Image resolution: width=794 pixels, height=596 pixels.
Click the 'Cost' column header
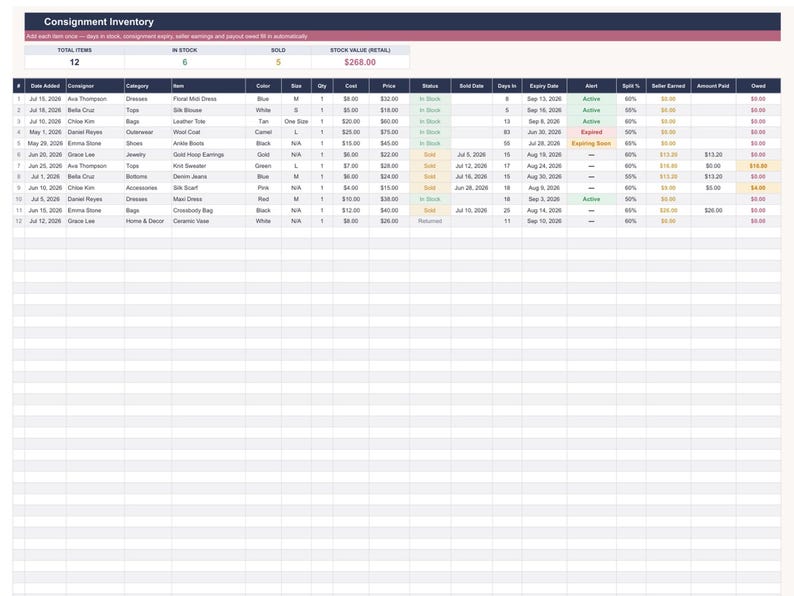[351, 86]
